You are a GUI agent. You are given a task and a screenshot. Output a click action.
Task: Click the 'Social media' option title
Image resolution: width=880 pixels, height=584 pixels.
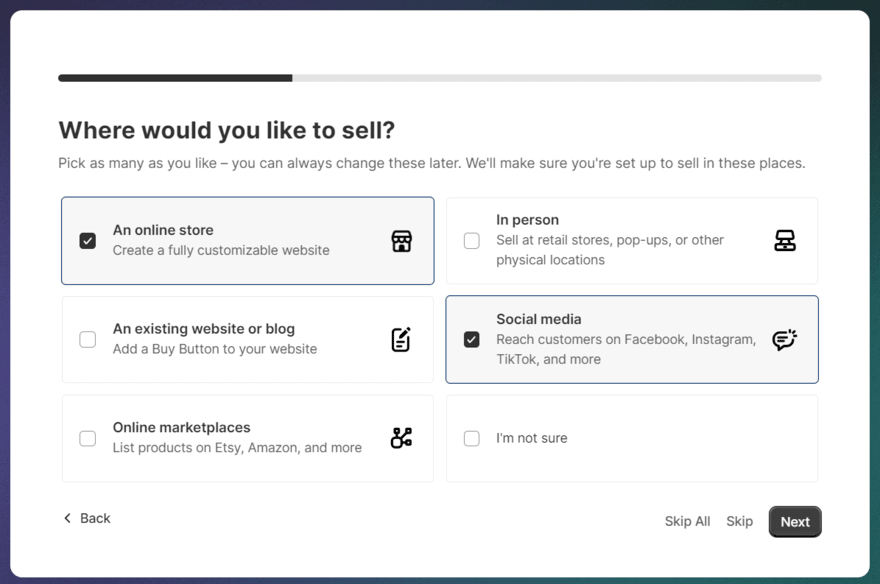(x=538, y=319)
